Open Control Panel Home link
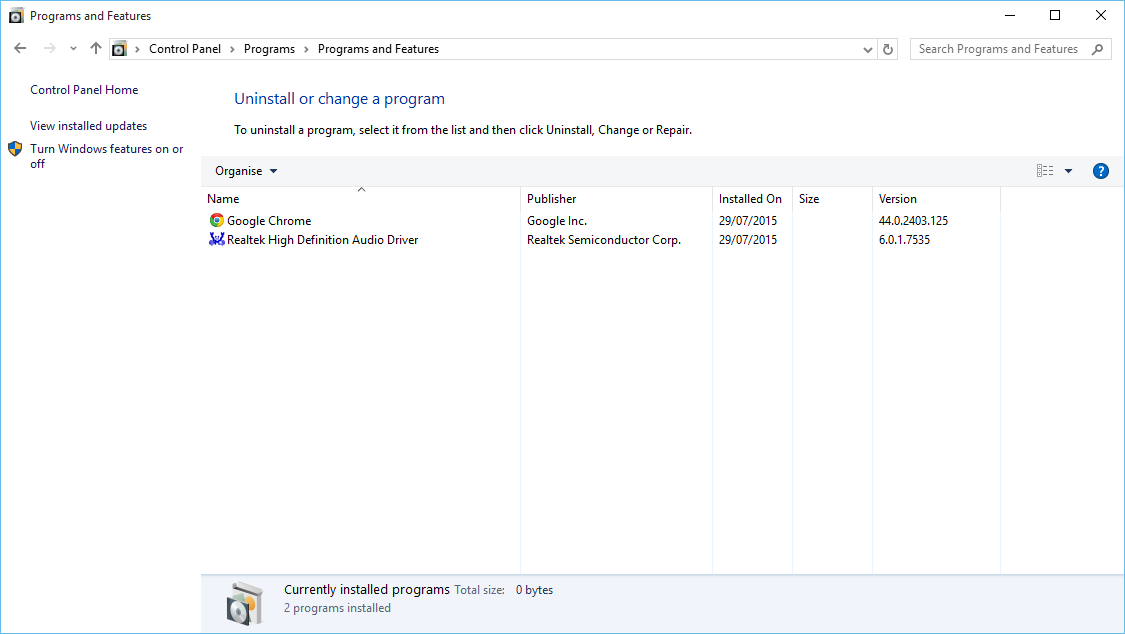This screenshot has height=634, width=1125. click(84, 90)
